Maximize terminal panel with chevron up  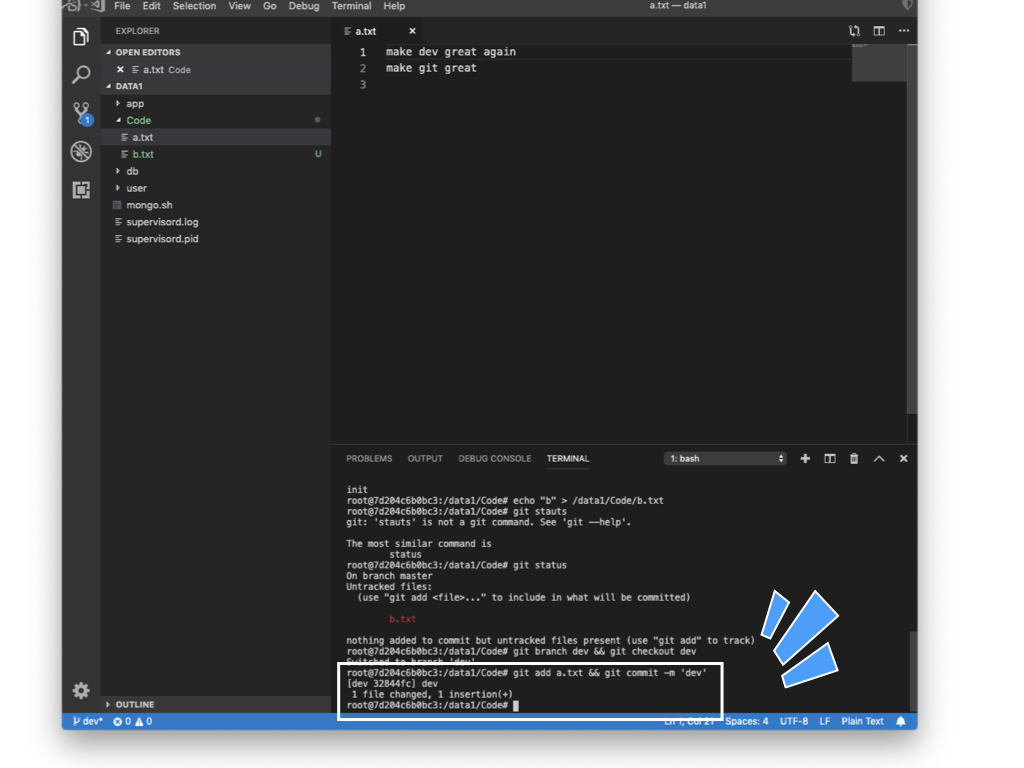(x=879, y=458)
